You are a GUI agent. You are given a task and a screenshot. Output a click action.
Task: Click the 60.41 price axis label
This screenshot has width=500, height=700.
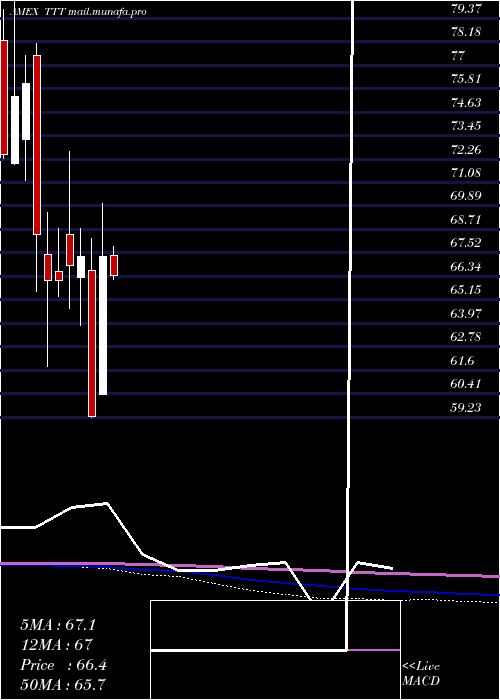tap(466, 384)
